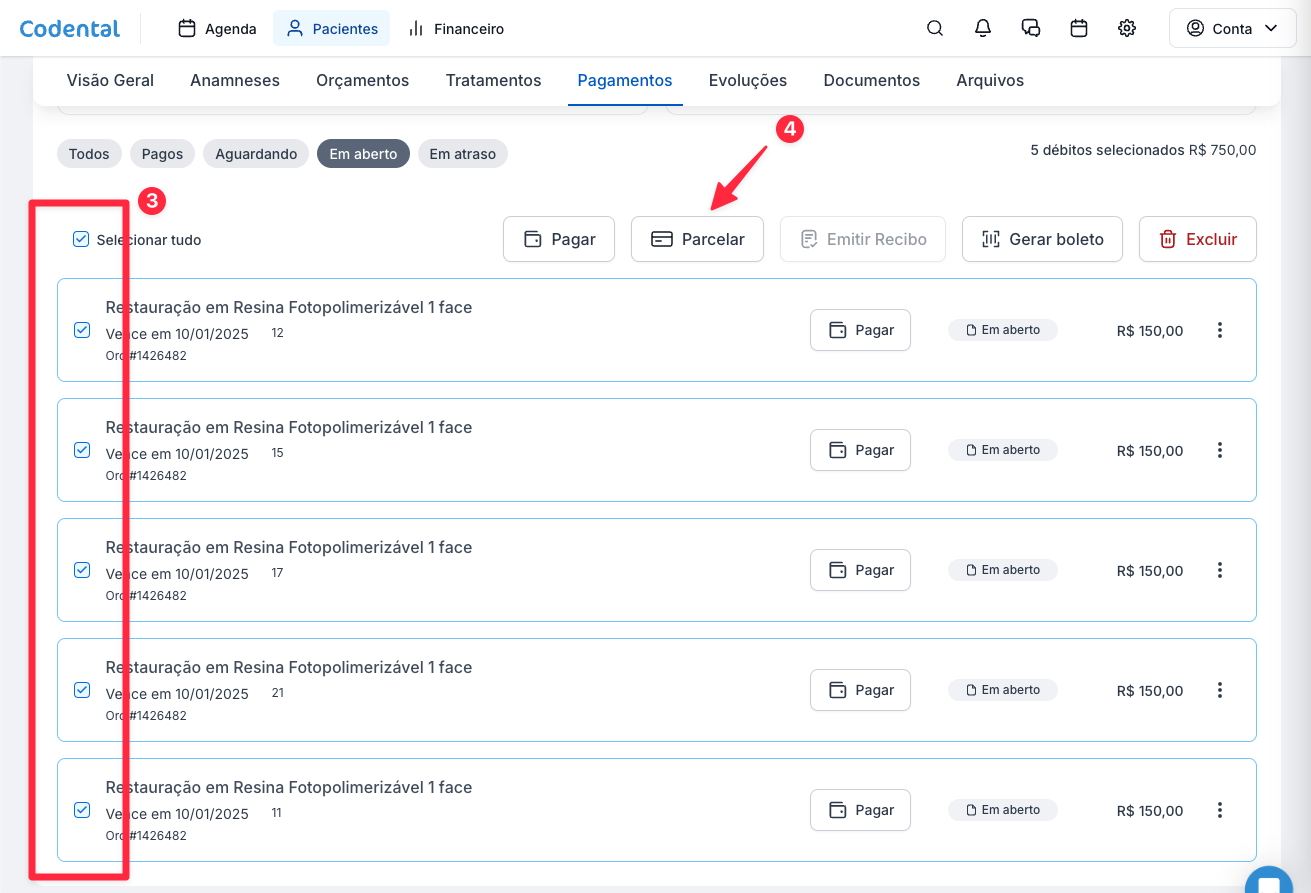Open three-dot menu for first debit
1311x893 pixels.
pyautogui.click(x=1219, y=330)
